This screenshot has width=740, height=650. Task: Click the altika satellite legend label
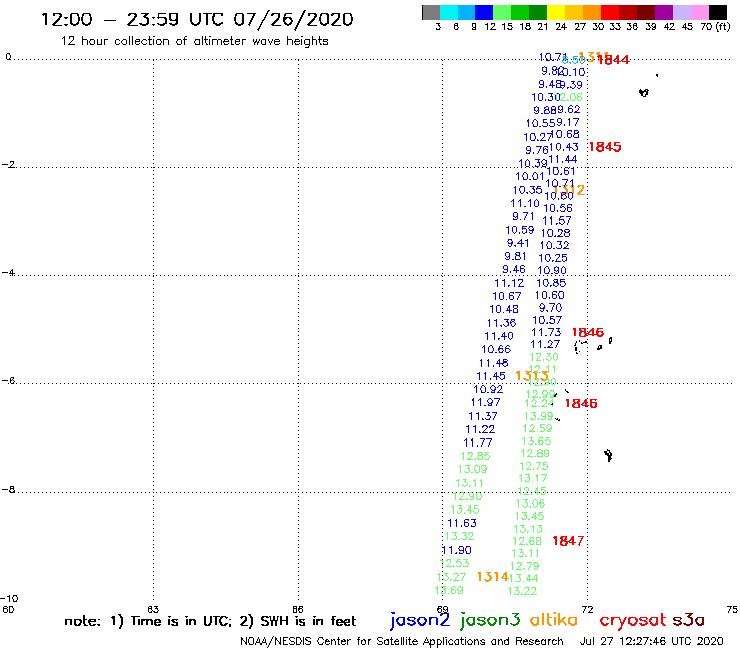tap(554, 620)
